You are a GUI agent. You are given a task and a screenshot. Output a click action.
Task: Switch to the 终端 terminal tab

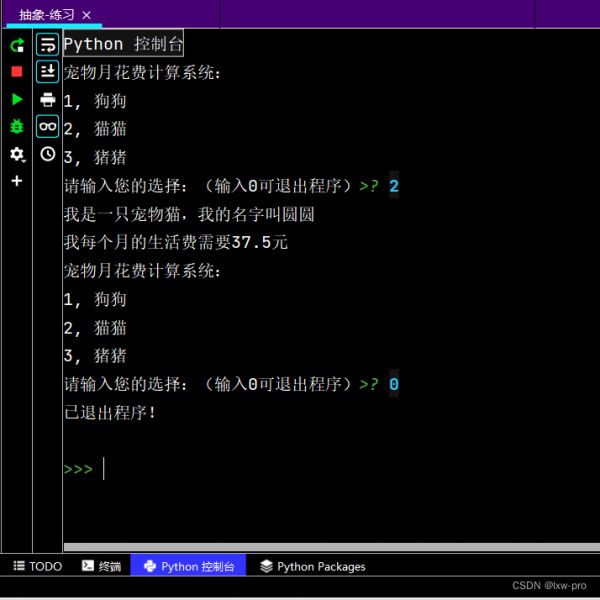click(x=102, y=566)
